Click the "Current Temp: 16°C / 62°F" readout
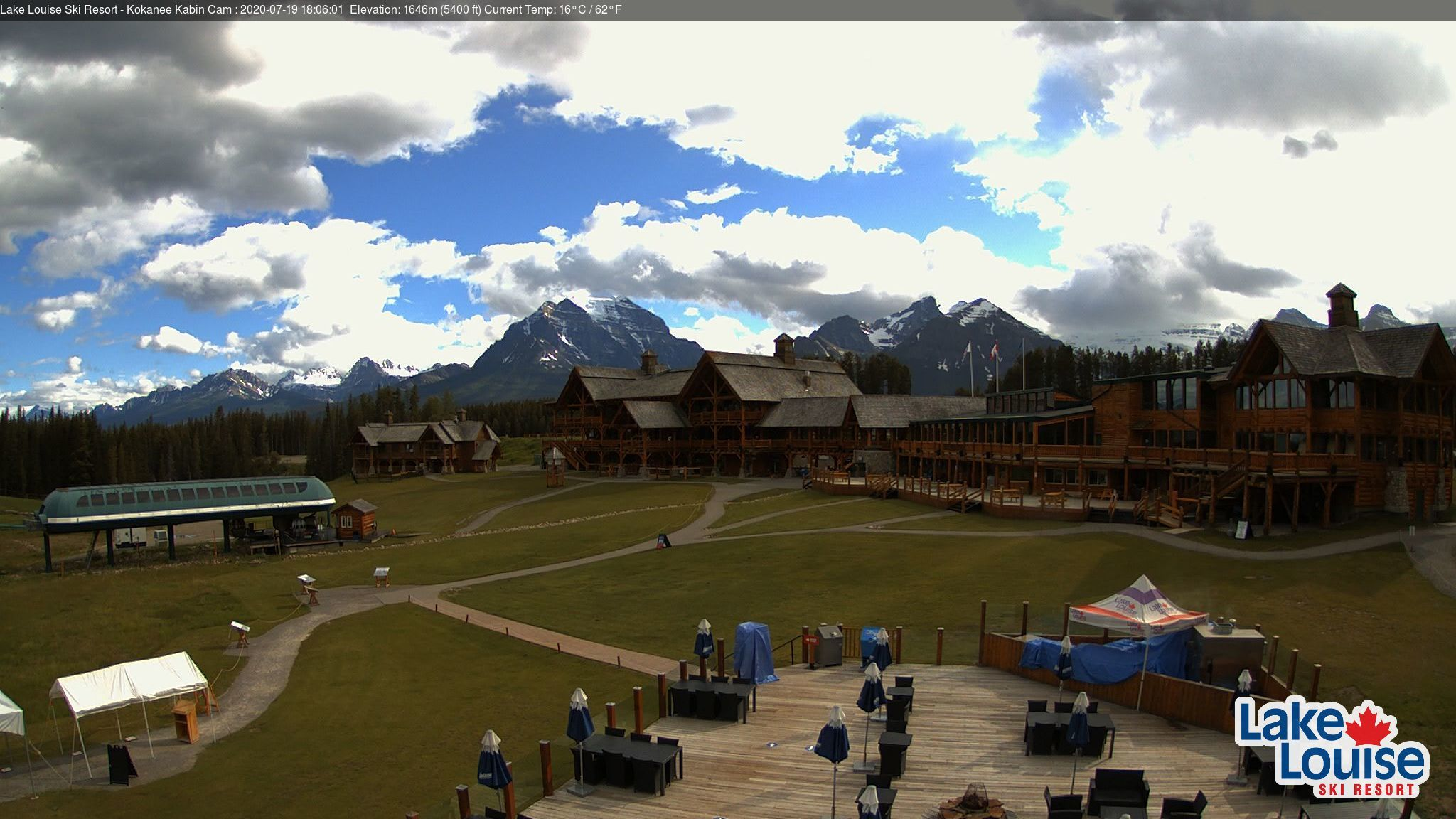Image resolution: width=1456 pixels, height=819 pixels. [x=553, y=10]
